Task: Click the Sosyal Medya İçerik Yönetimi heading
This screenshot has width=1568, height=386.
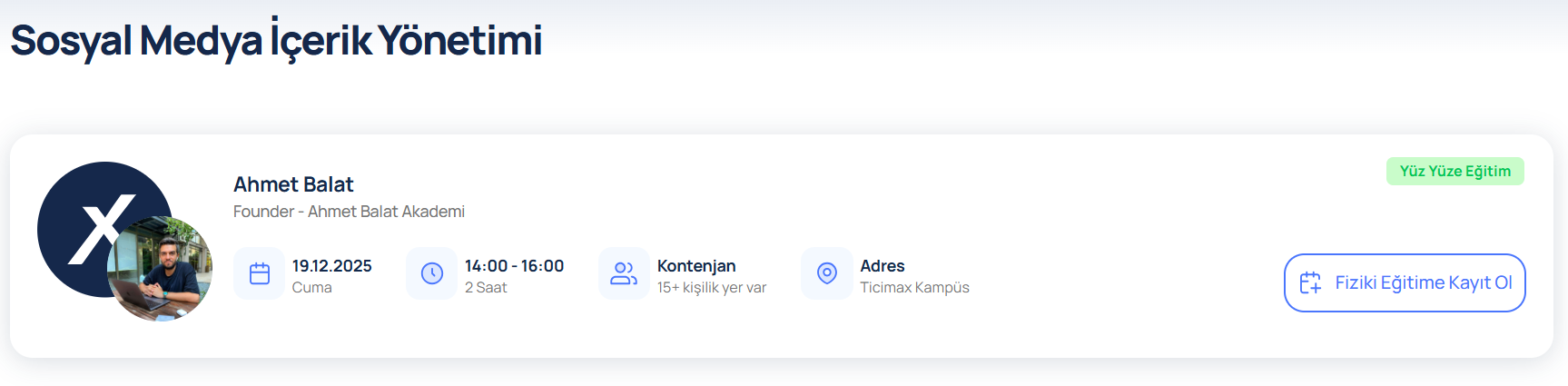Action: click(x=276, y=41)
